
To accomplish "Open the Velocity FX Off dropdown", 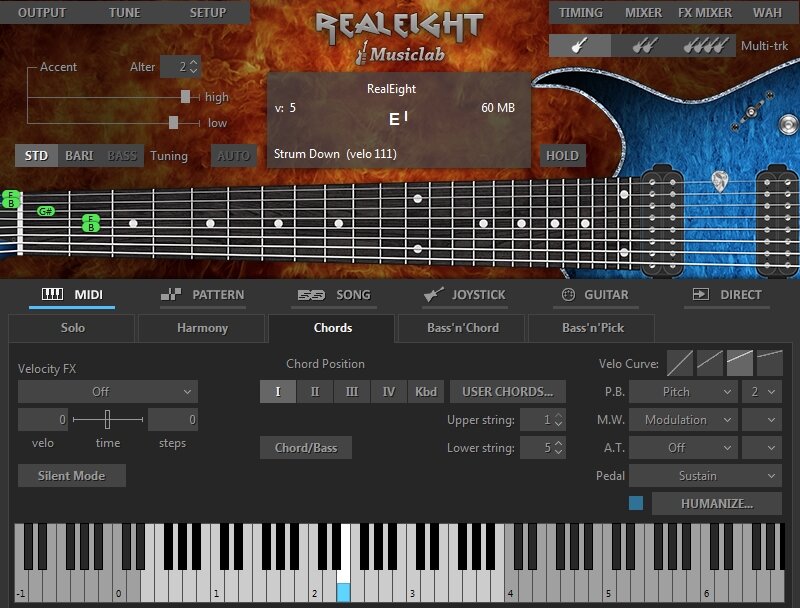I will [x=108, y=392].
